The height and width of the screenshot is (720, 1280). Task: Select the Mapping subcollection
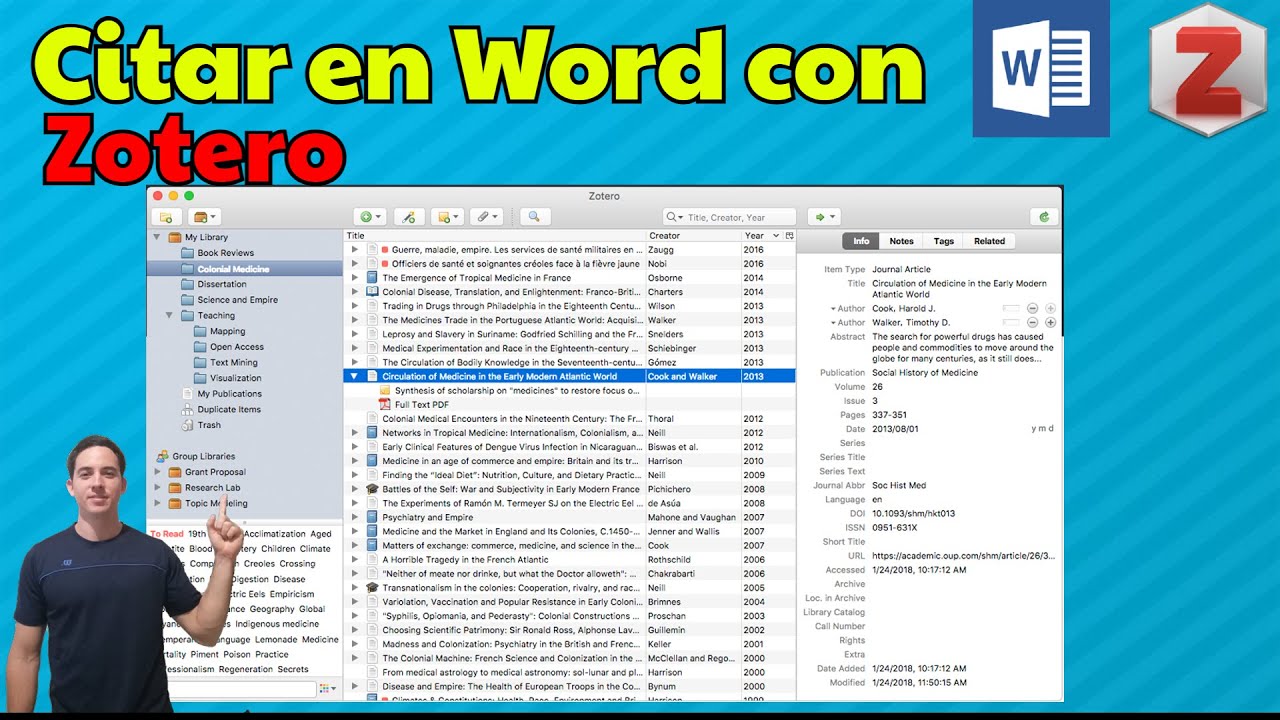228,331
